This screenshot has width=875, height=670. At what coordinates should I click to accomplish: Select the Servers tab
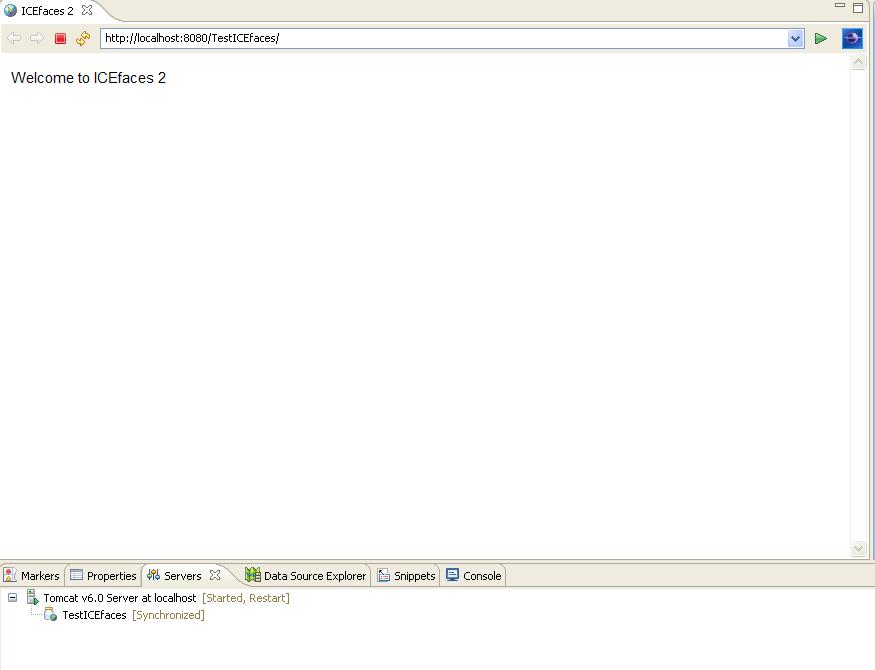pyautogui.click(x=182, y=576)
